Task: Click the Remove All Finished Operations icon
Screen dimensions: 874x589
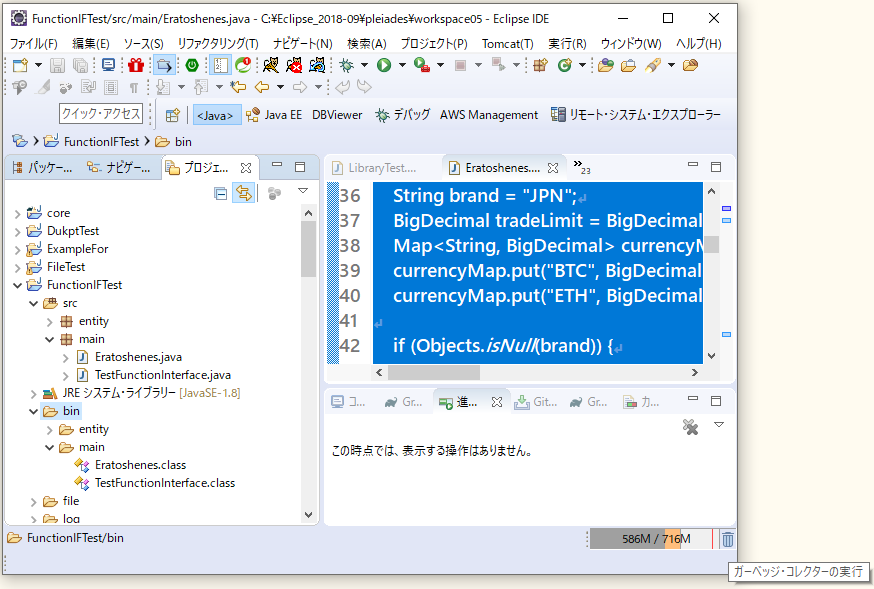Action: (691, 427)
